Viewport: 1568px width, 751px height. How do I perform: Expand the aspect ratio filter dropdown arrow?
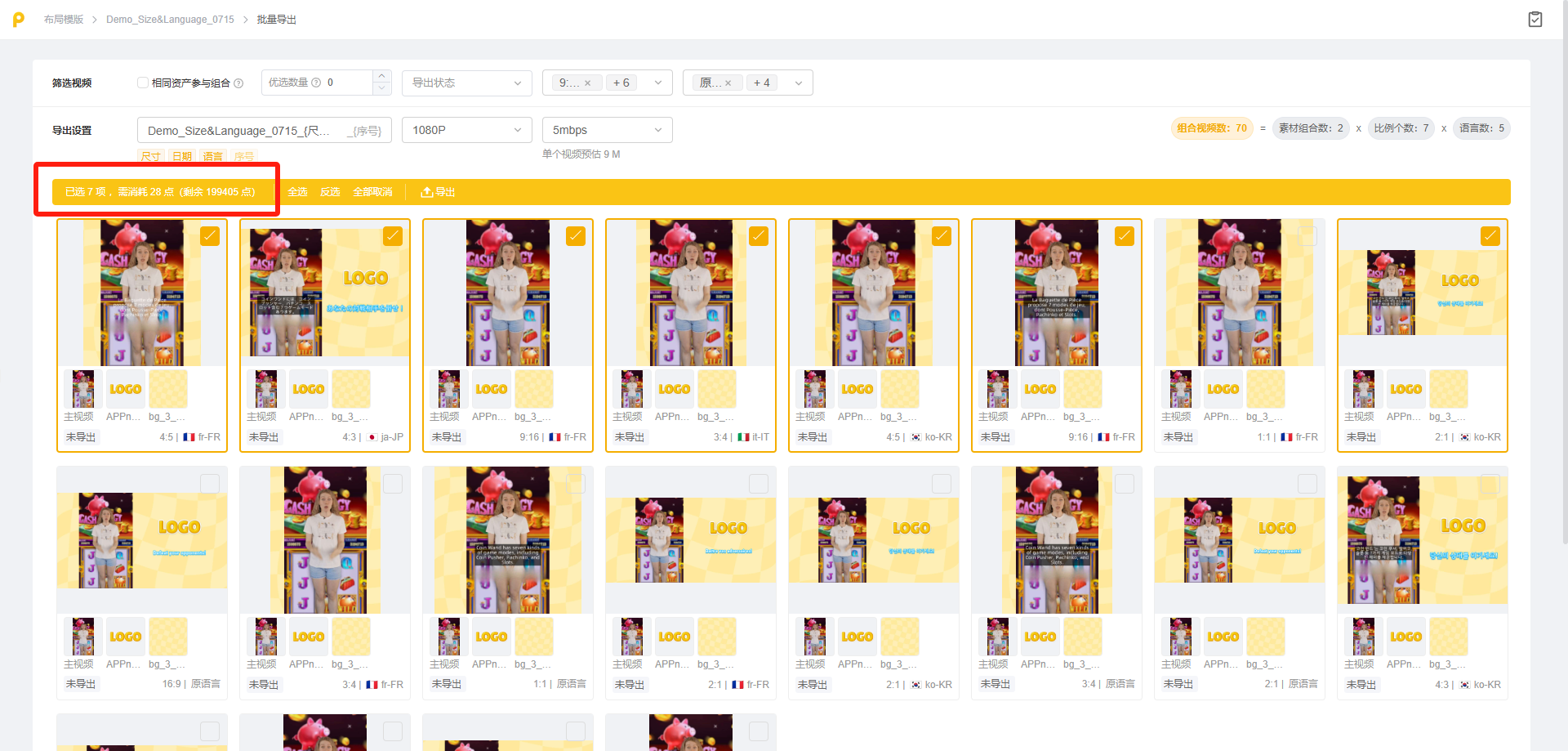tap(658, 83)
